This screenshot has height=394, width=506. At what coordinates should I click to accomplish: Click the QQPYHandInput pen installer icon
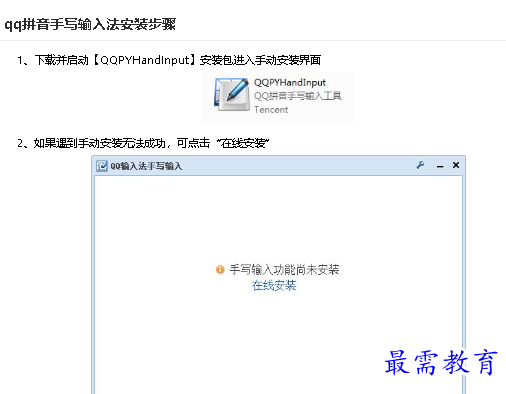[x=232, y=95]
